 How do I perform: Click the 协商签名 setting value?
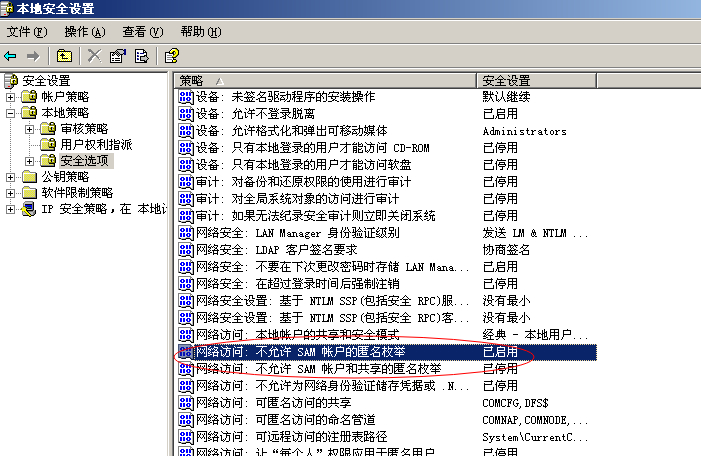pos(506,249)
